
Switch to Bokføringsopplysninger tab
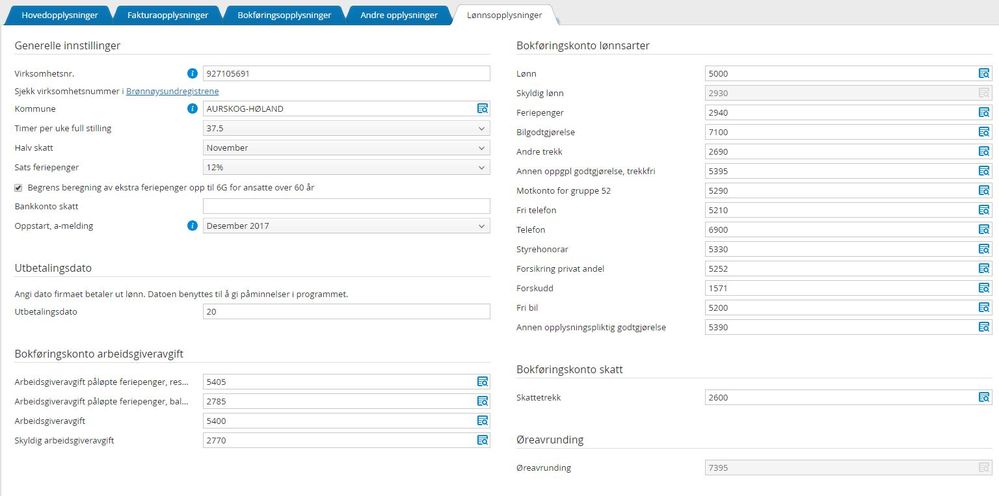click(x=284, y=15)
